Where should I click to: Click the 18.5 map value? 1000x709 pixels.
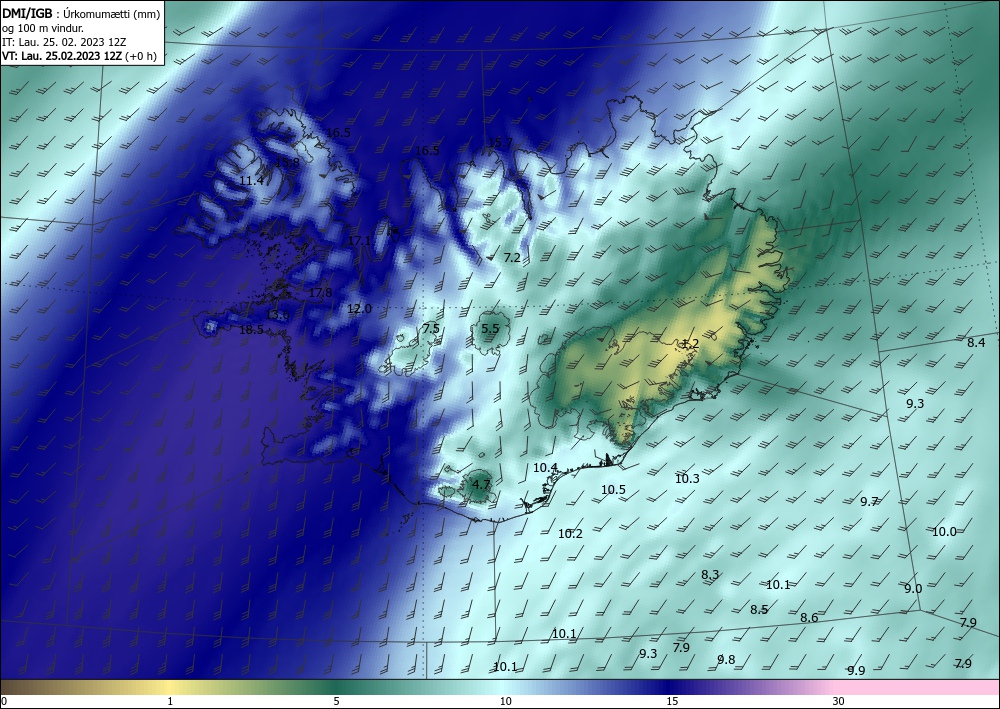pos(251,330)
